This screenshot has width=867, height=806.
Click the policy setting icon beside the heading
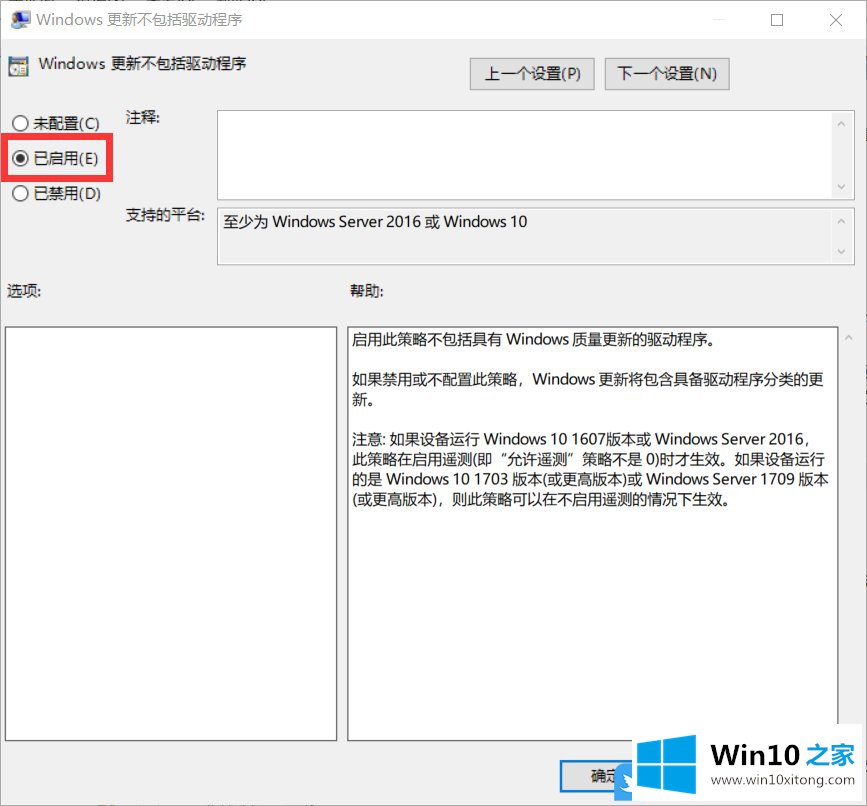click(x=18, y=66)
